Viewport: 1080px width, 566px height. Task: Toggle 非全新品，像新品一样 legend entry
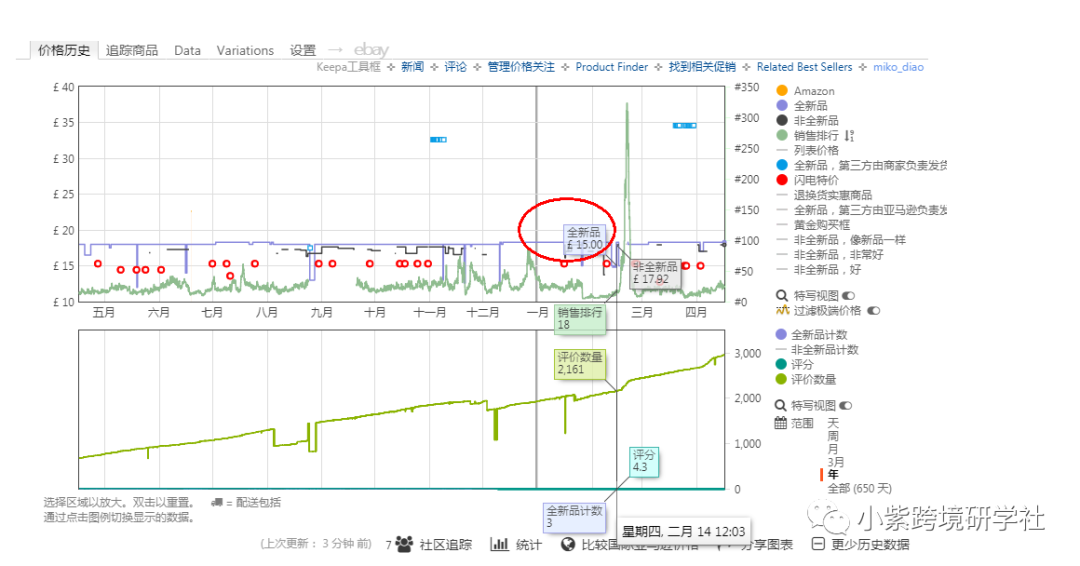pos(841,240)
